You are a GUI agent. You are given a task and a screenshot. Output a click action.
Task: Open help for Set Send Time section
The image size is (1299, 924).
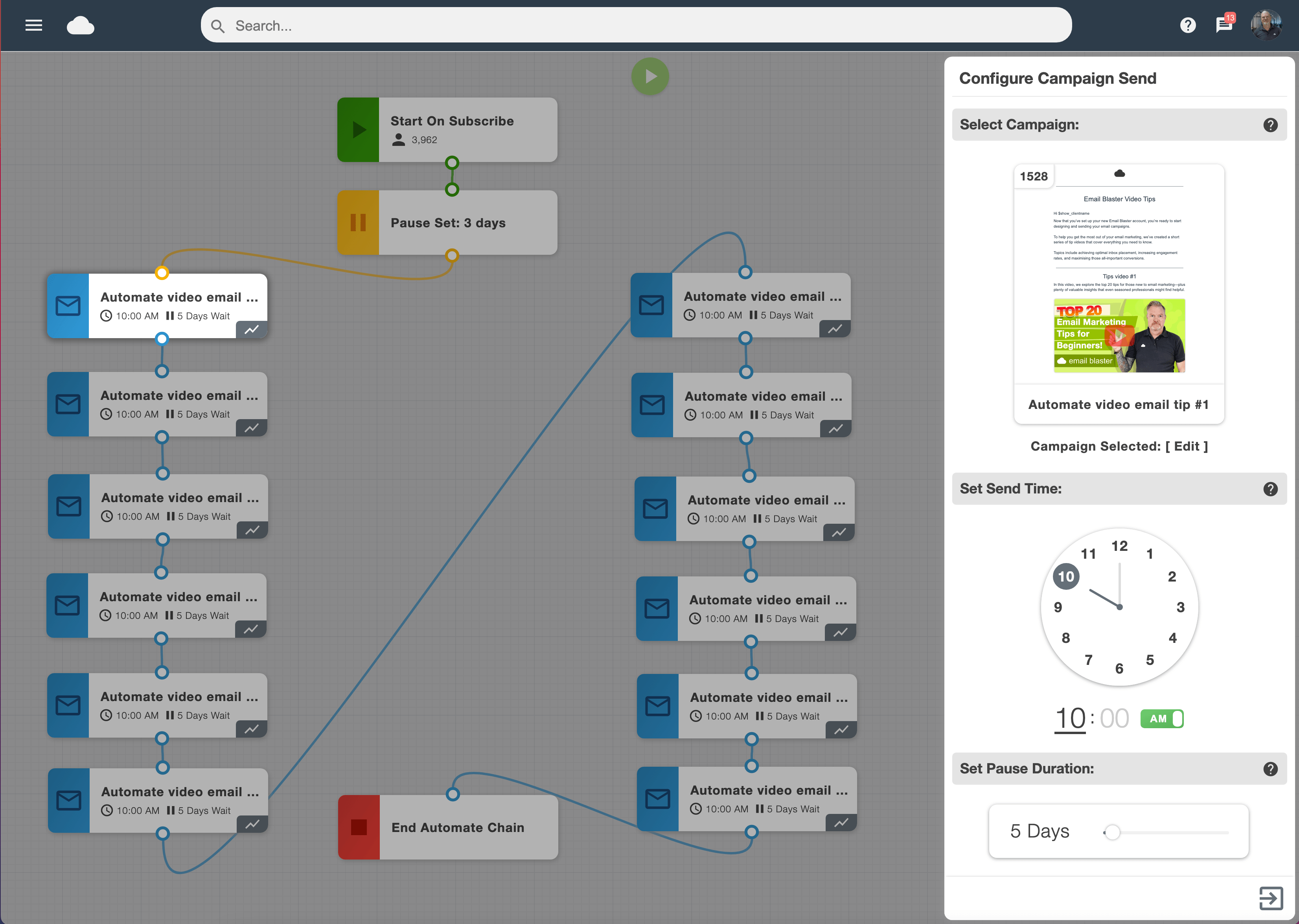point(1271,489)
